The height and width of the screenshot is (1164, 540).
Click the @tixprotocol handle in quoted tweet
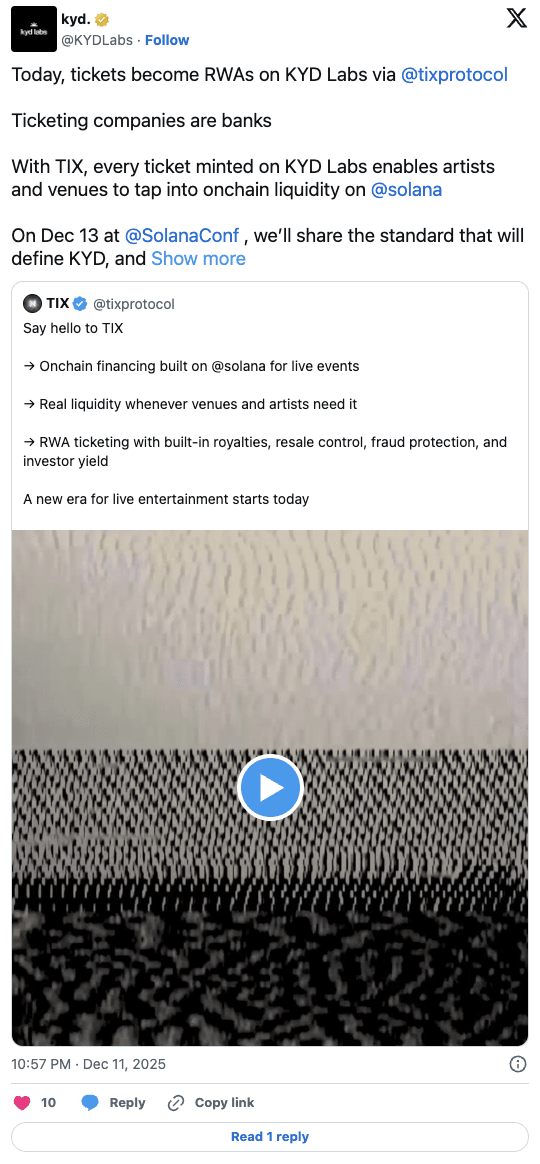134,304
